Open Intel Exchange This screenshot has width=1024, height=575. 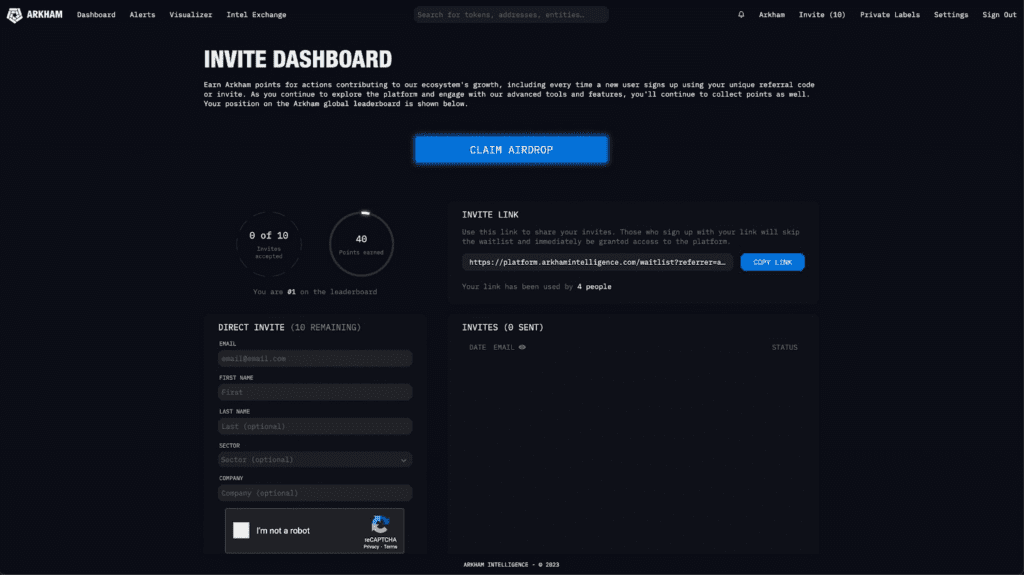click(x=256, y=14)
